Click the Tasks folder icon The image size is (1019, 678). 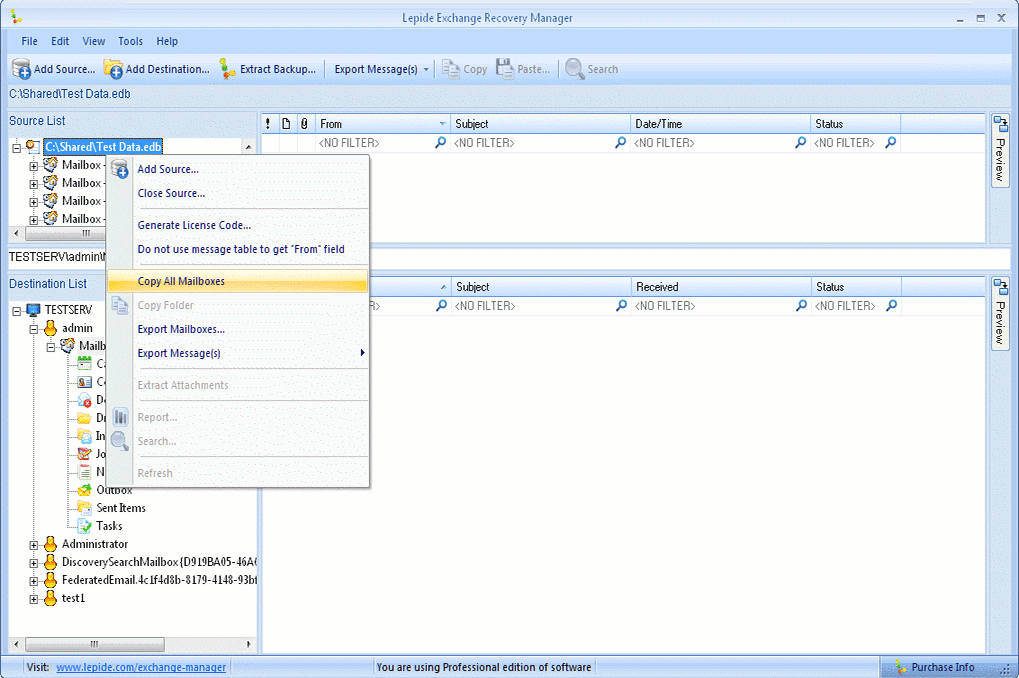[x=84, y=526]
